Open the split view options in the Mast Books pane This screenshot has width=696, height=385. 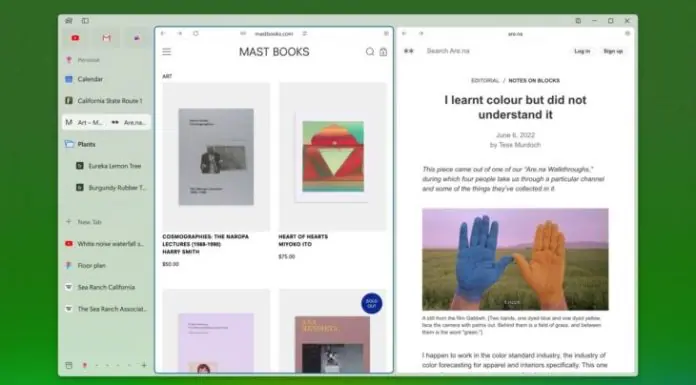(386, 34)
